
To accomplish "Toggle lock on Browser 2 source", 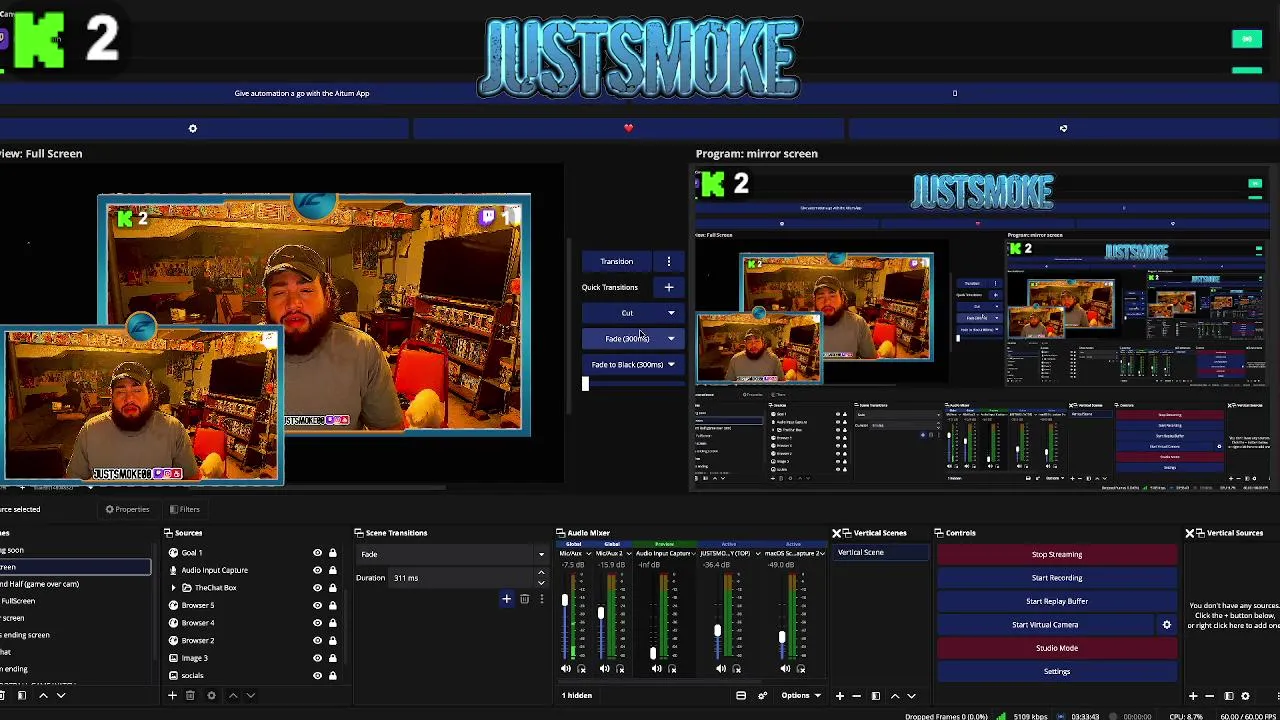I will [x=333, y=641].
